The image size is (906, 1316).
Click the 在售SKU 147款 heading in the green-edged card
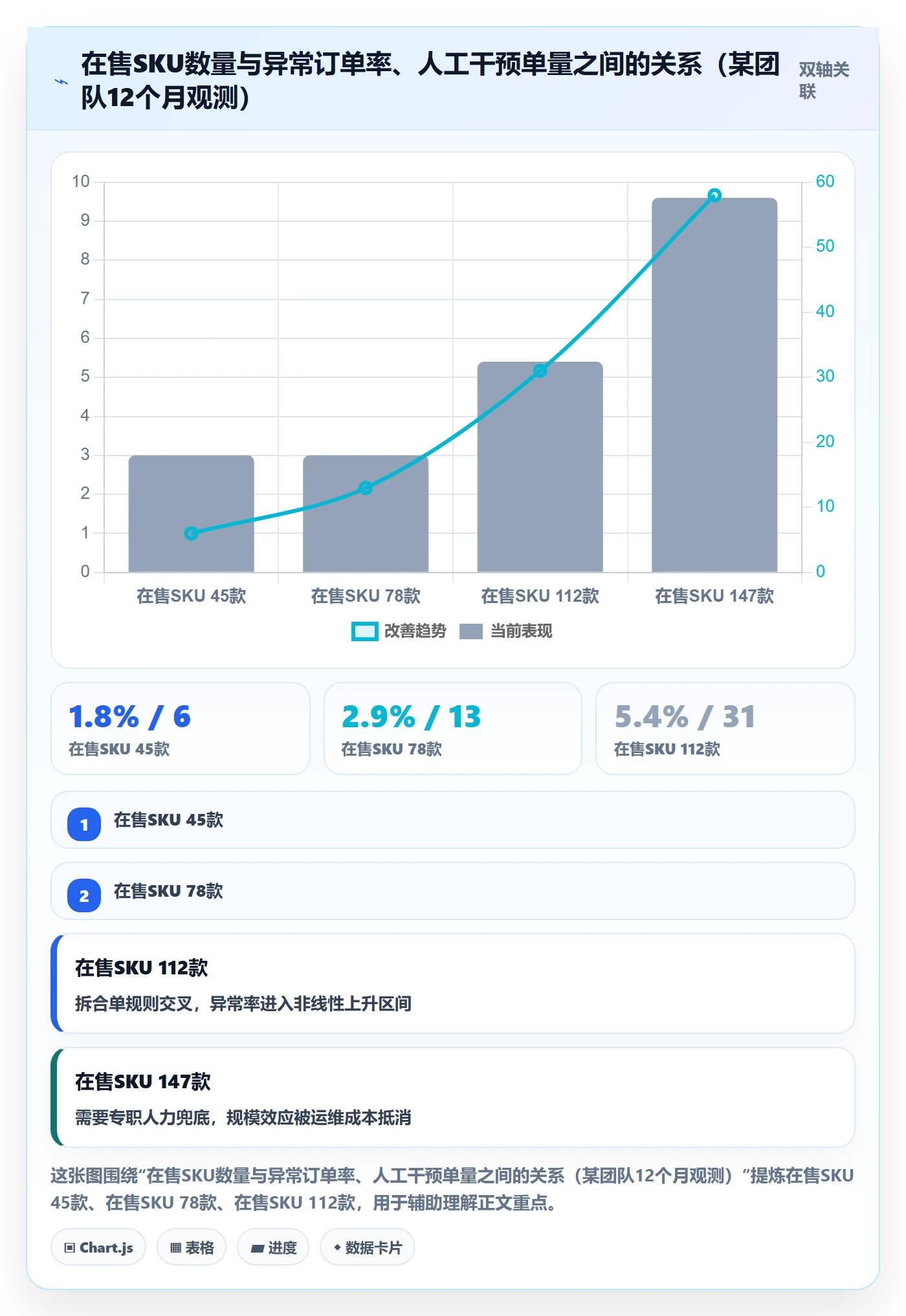143,1082
